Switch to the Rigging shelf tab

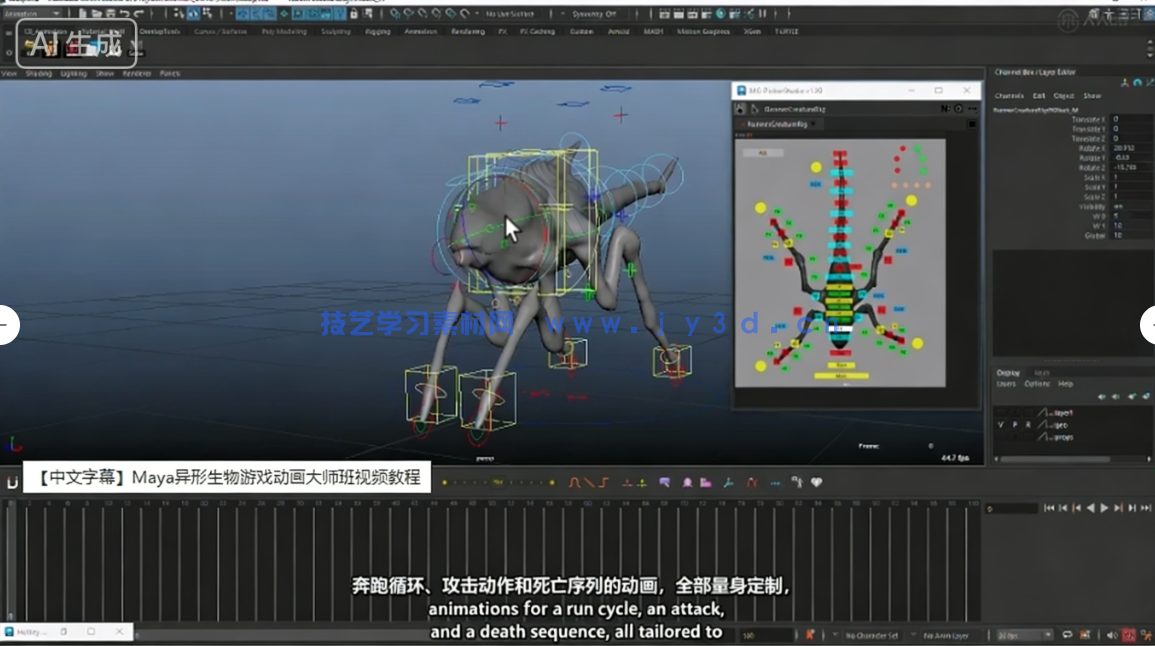point(377,31)
